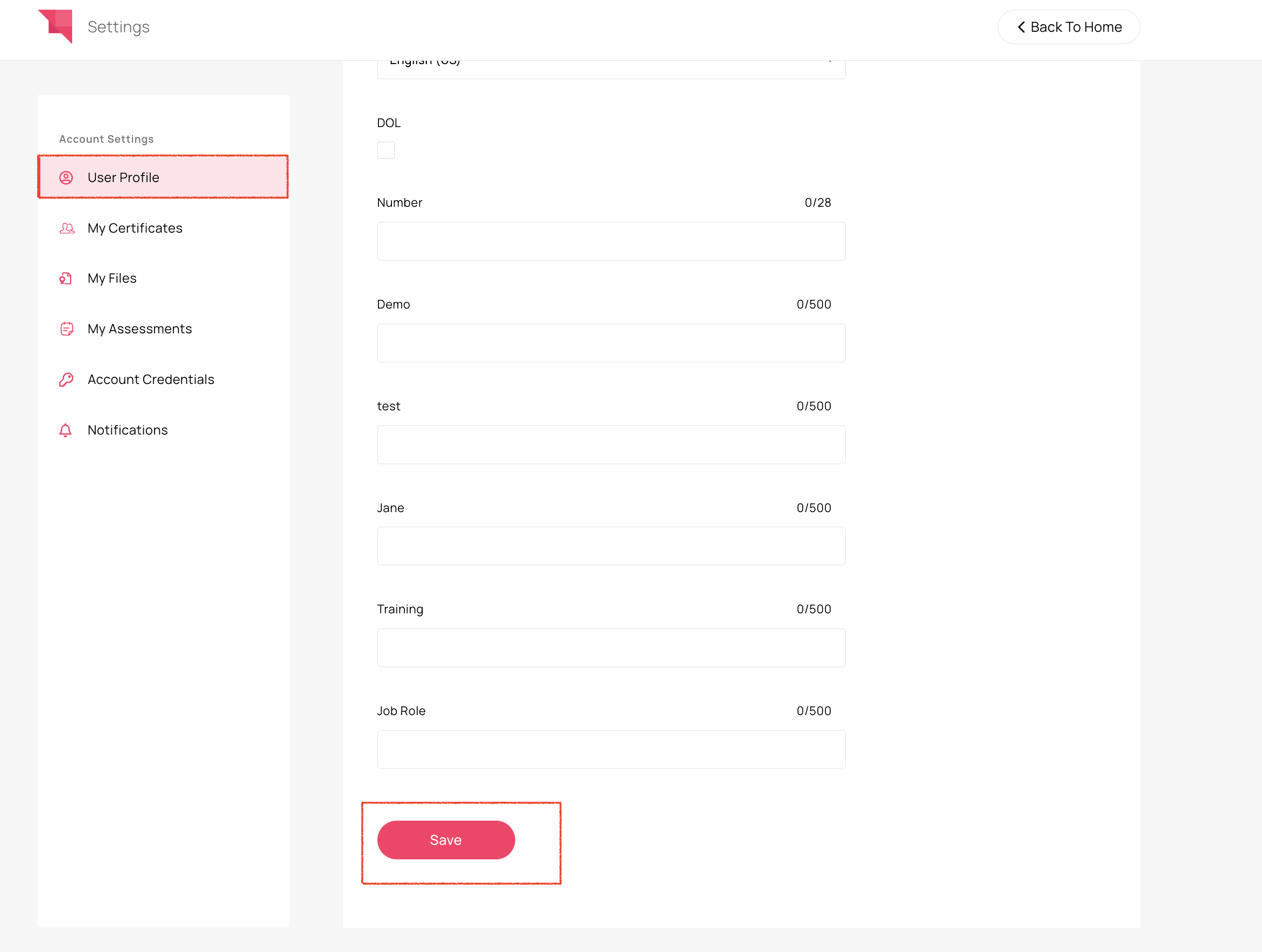Click the Account Credentials key icon
1262x952 pixels.
[x=66, y=380]
